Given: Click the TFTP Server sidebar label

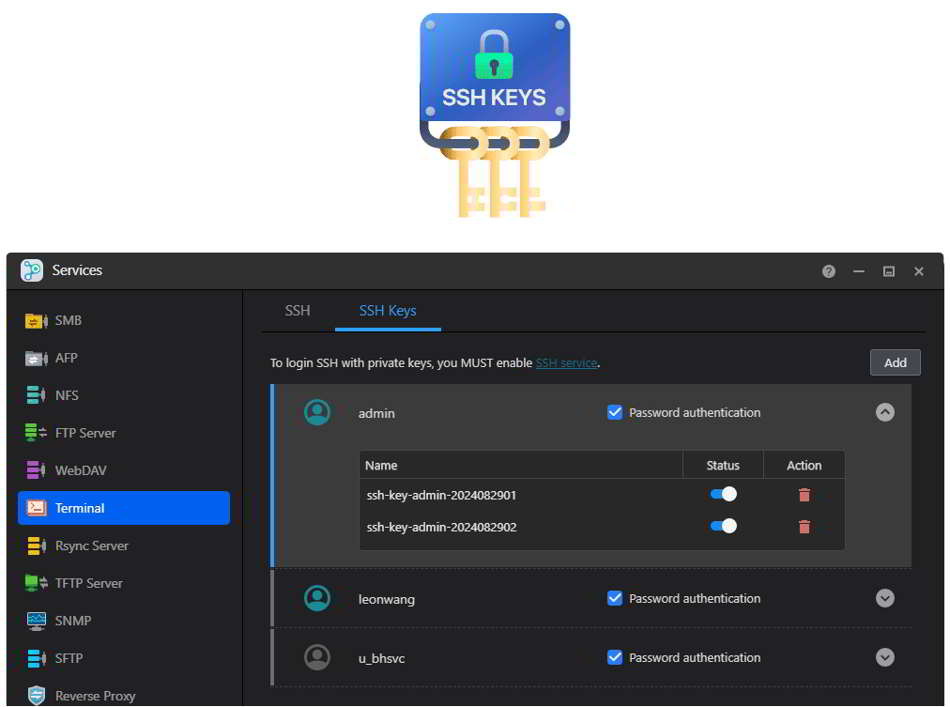Looking at the screenshot, I should 88,583.
